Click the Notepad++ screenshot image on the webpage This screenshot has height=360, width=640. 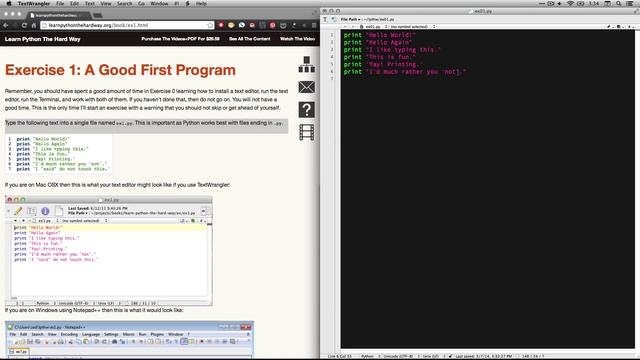(129, 340)
